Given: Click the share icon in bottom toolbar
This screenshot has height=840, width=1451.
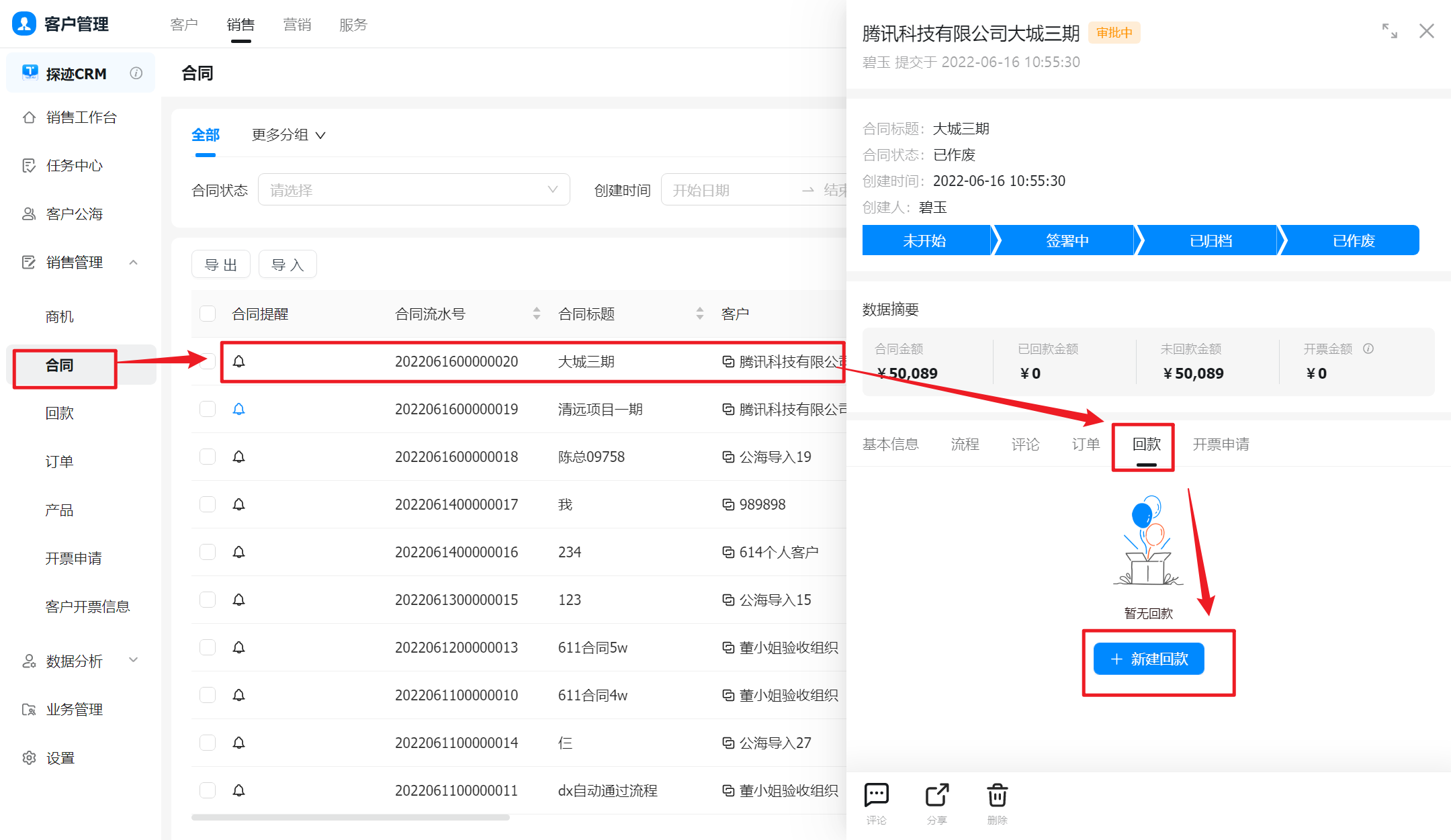Looking at the screenshot, I should pos(936,796).
